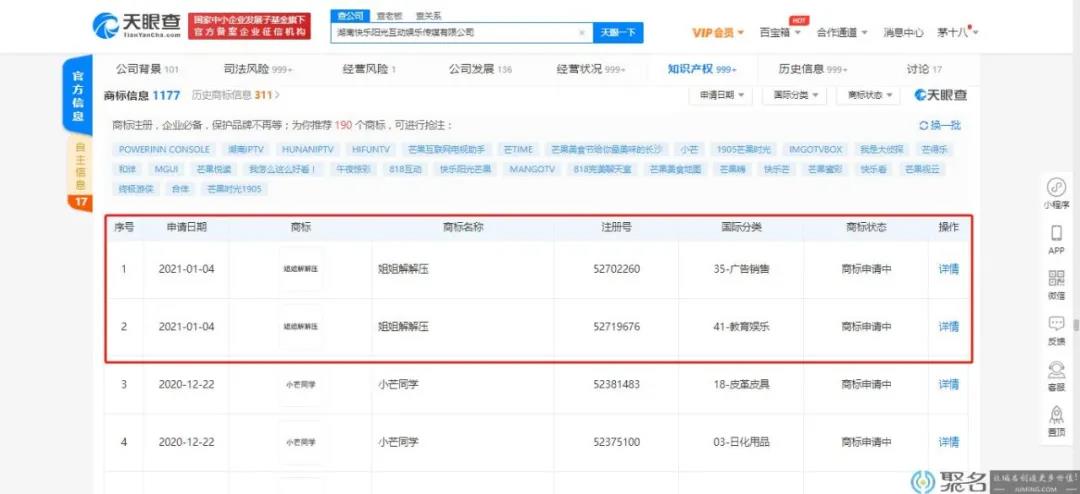
Task: Open the 反馈 feedback chat icon
Action: tap(1056, 323)
